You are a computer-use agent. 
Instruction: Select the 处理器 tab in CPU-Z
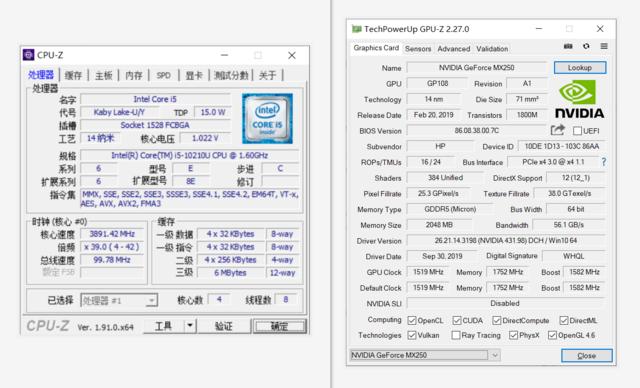[41, 75]
